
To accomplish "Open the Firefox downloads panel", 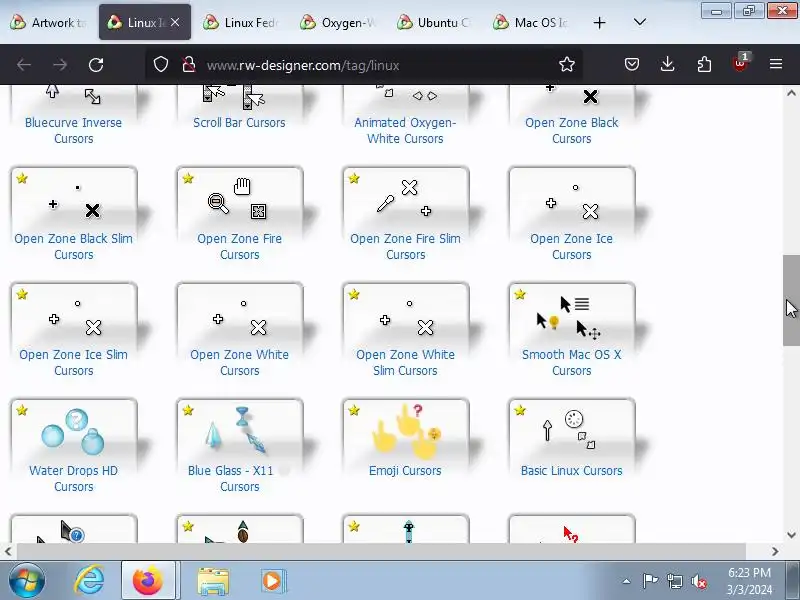I will [x=667, y=64].
